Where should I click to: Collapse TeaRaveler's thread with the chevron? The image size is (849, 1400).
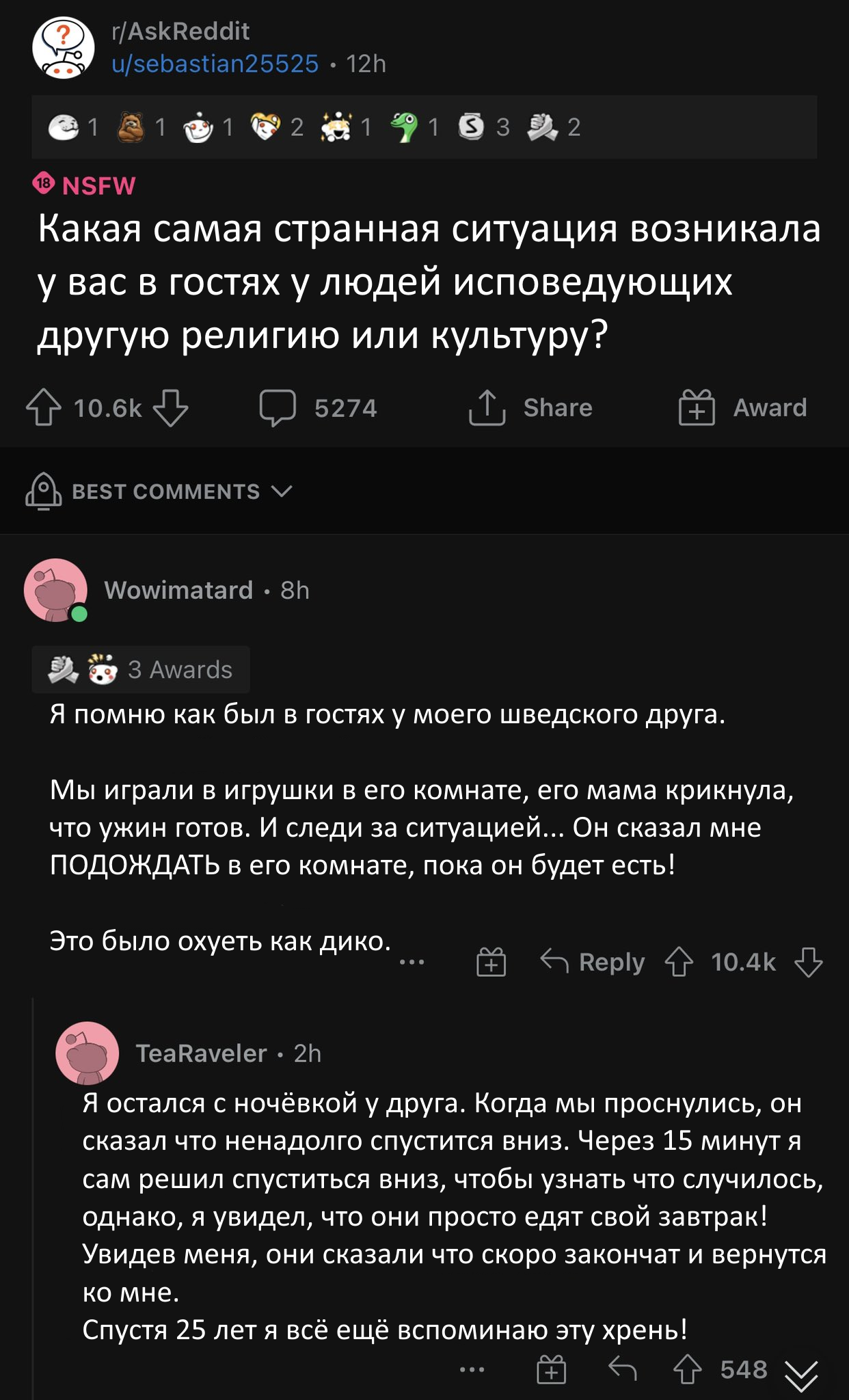801,1375
